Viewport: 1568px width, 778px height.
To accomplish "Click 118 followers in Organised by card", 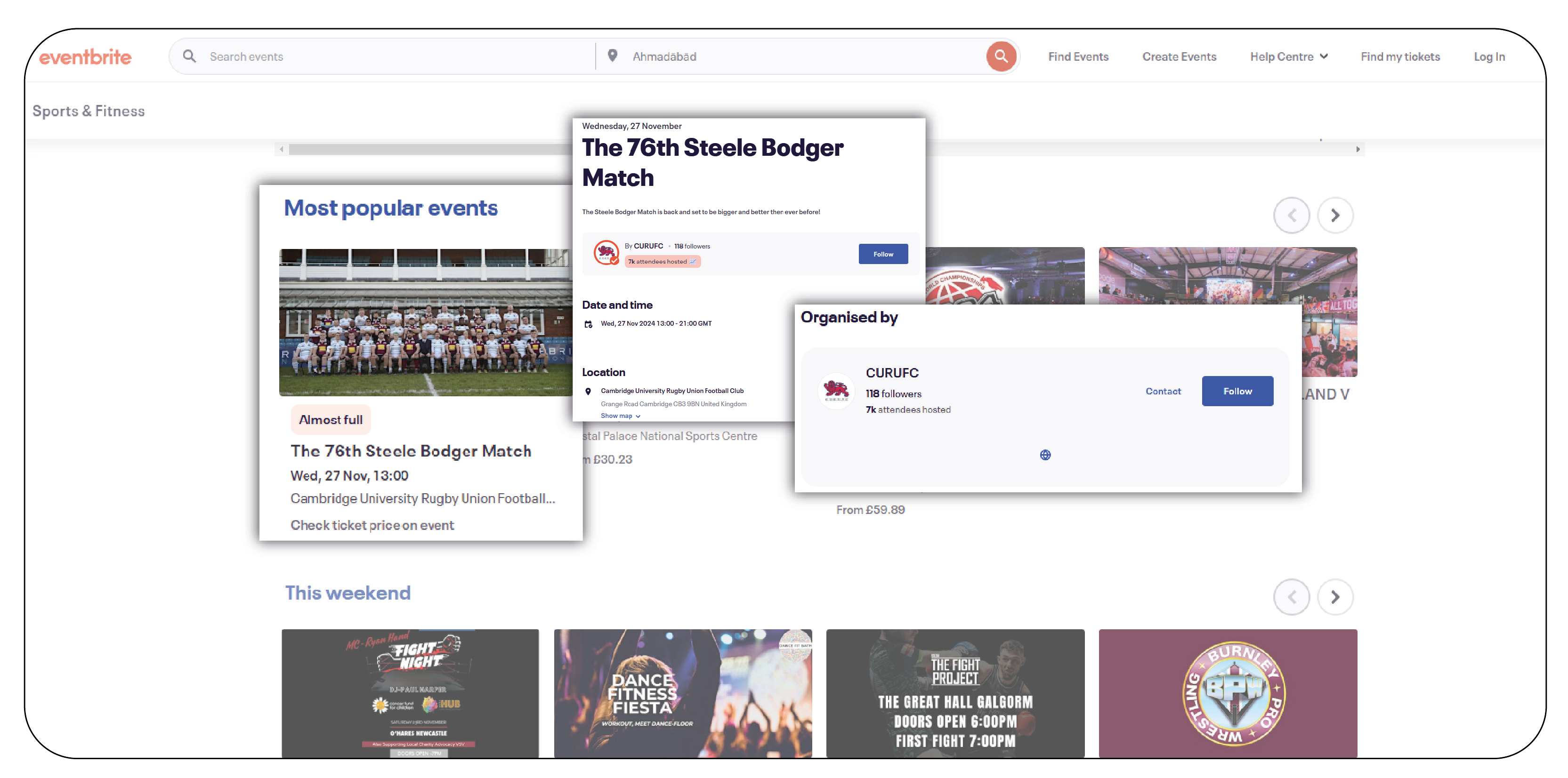I will pyautogui.click(x=893, y=394).
